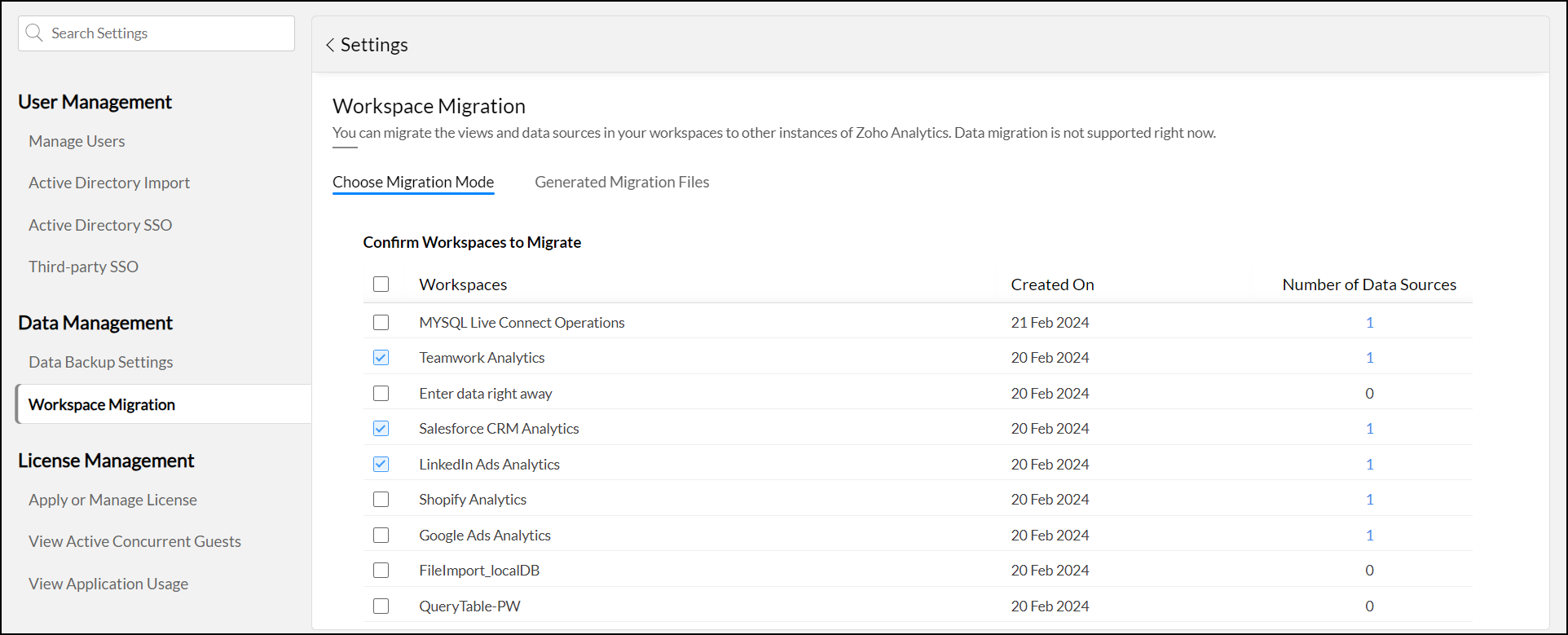Go to Active Directory Import

tap(109, 183)
